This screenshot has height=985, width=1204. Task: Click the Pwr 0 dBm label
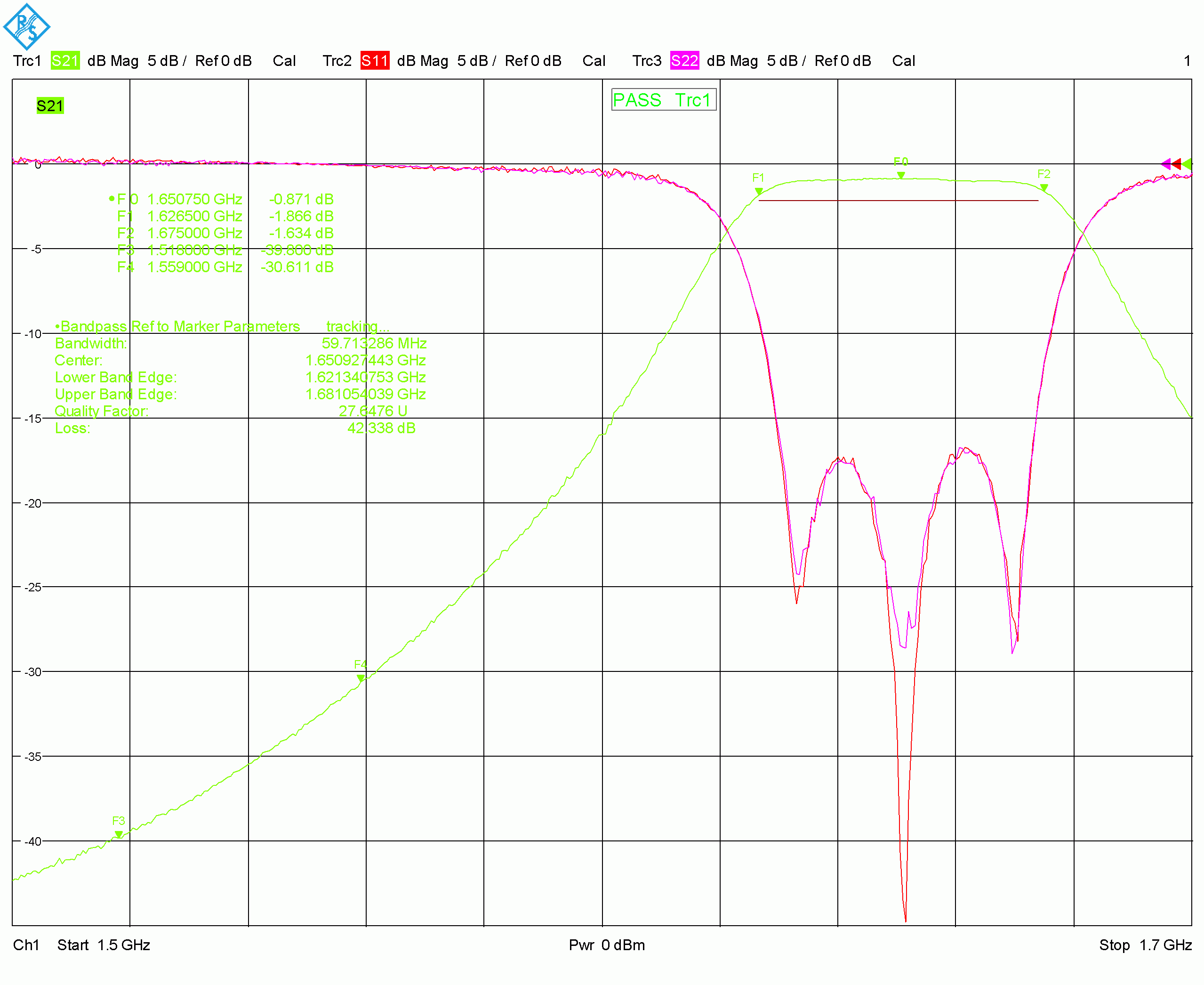coord(607,945)
